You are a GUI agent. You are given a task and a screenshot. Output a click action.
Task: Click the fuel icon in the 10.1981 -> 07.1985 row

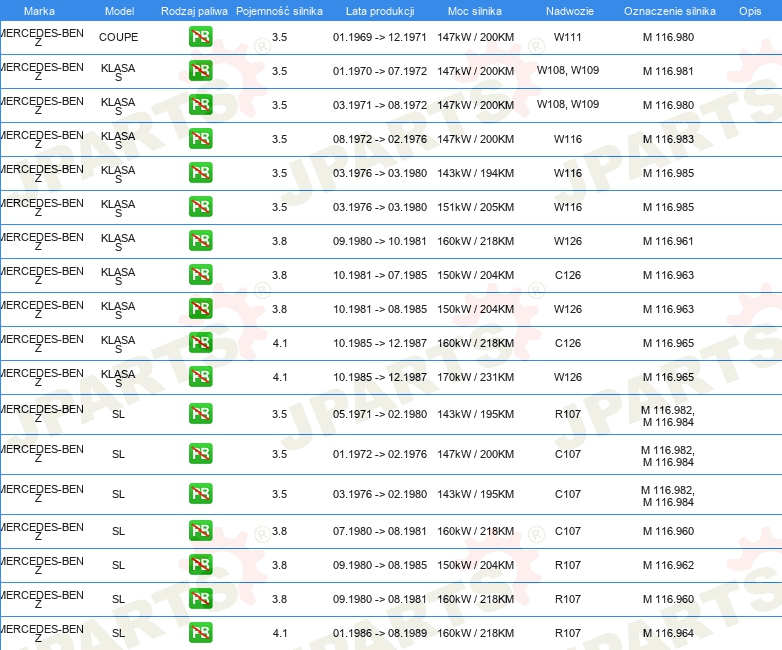(x=200, y=275)
